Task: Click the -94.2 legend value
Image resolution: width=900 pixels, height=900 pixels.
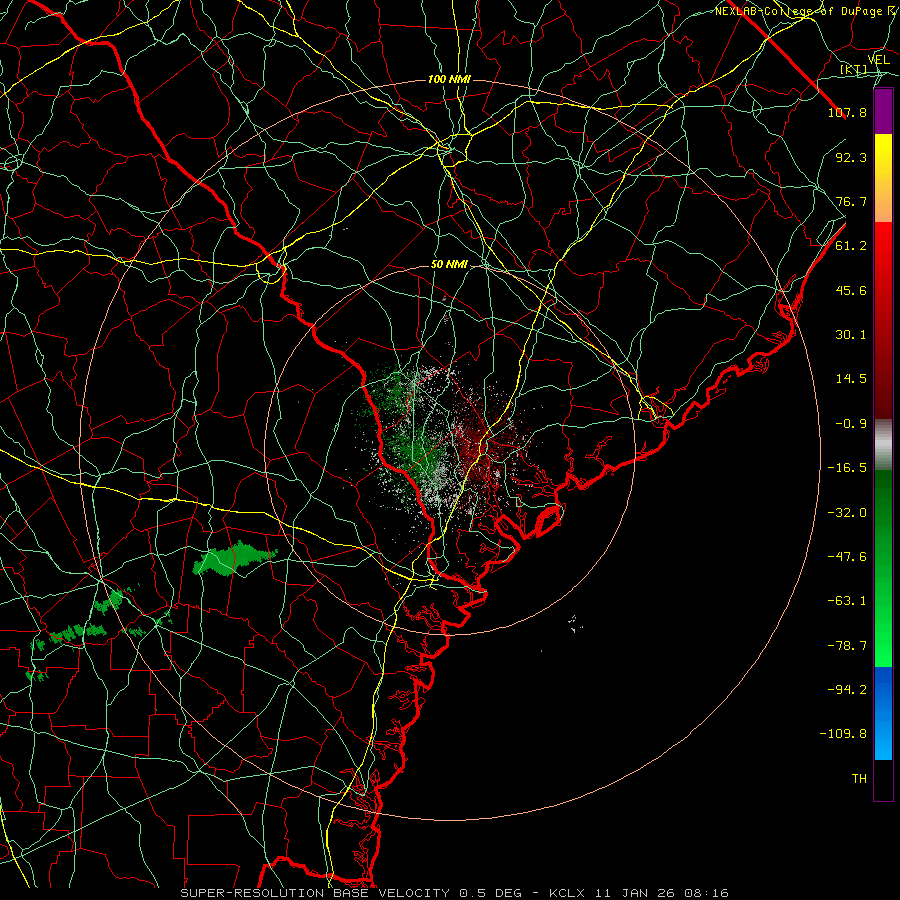Action: [847, 690]
